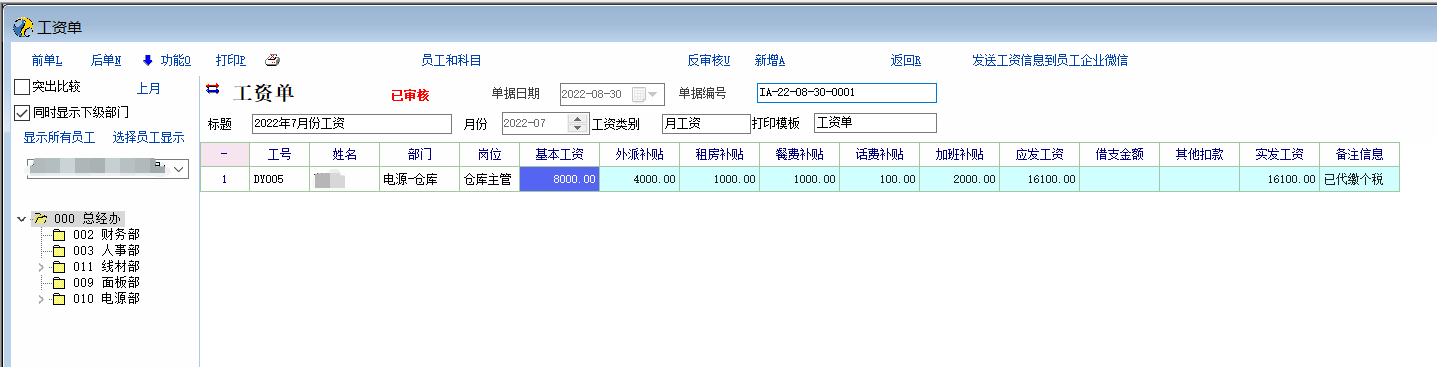Click the minus header cell in table

(224, 155)
